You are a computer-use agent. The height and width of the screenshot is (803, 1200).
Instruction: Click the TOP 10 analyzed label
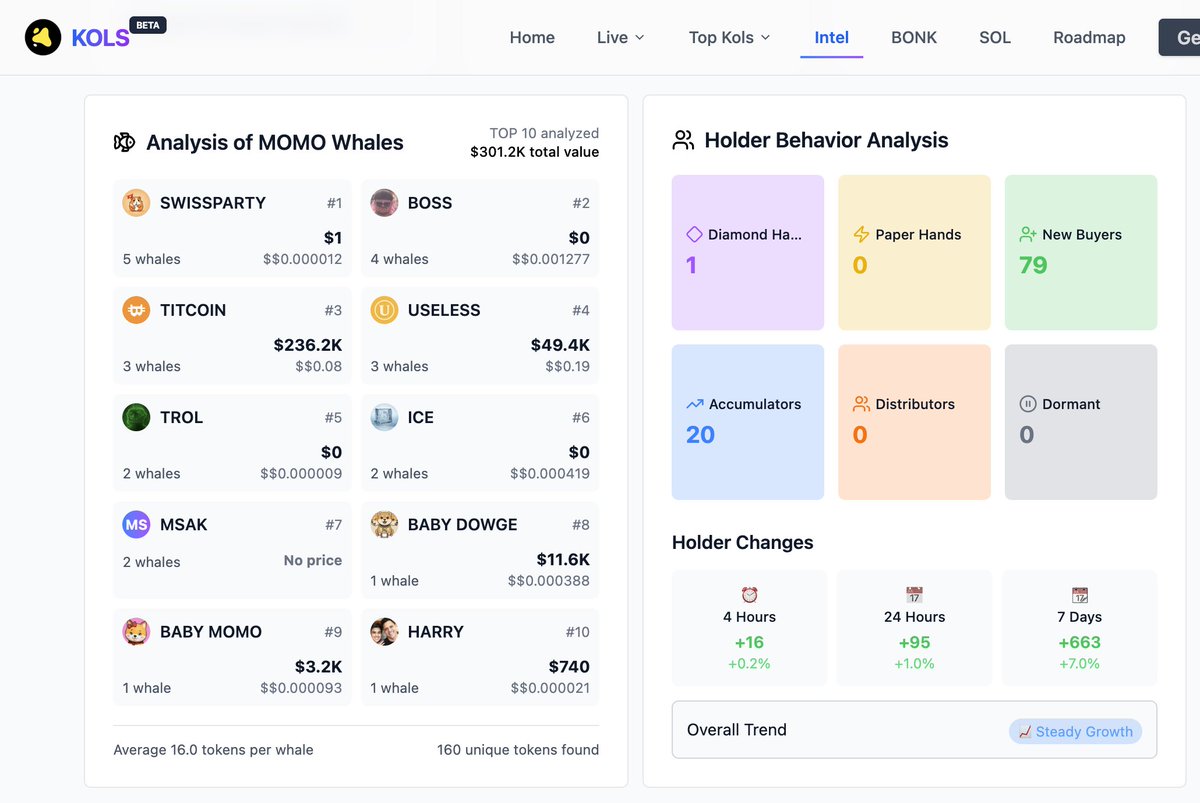coord(544,133)
